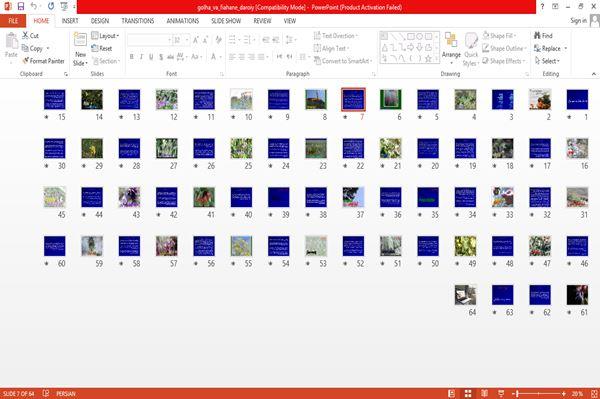This screenshot has height=399, width=600.
Task: Toggle text Shadow formatting
Action: pyautogui.click(x=161, y=57)
